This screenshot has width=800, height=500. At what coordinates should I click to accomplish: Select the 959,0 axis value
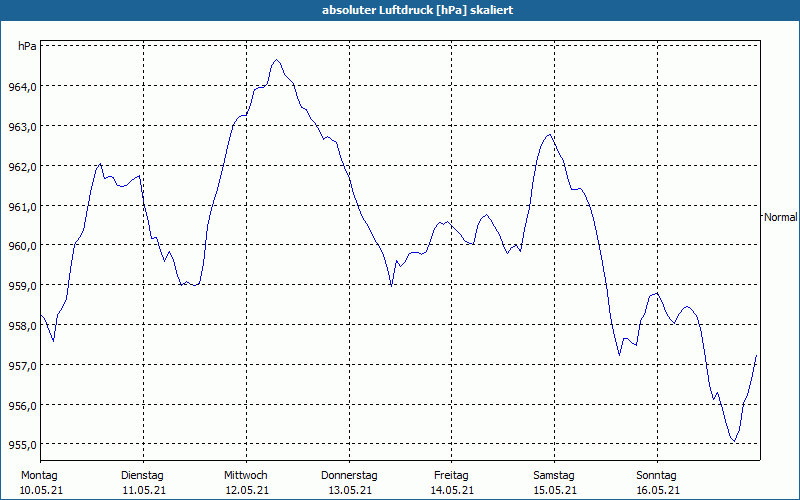(22, 286)
